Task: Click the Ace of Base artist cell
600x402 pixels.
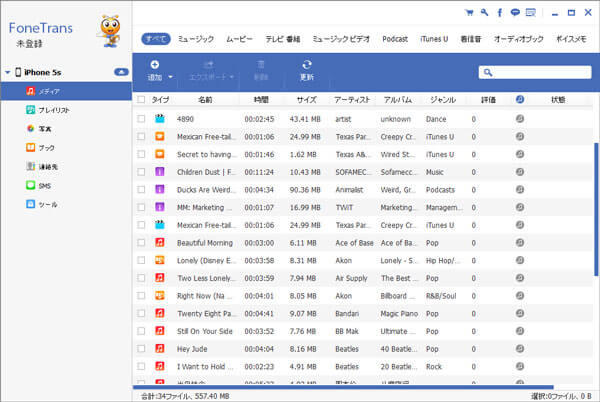Action: pyautogui.click(x=354, y=243)
